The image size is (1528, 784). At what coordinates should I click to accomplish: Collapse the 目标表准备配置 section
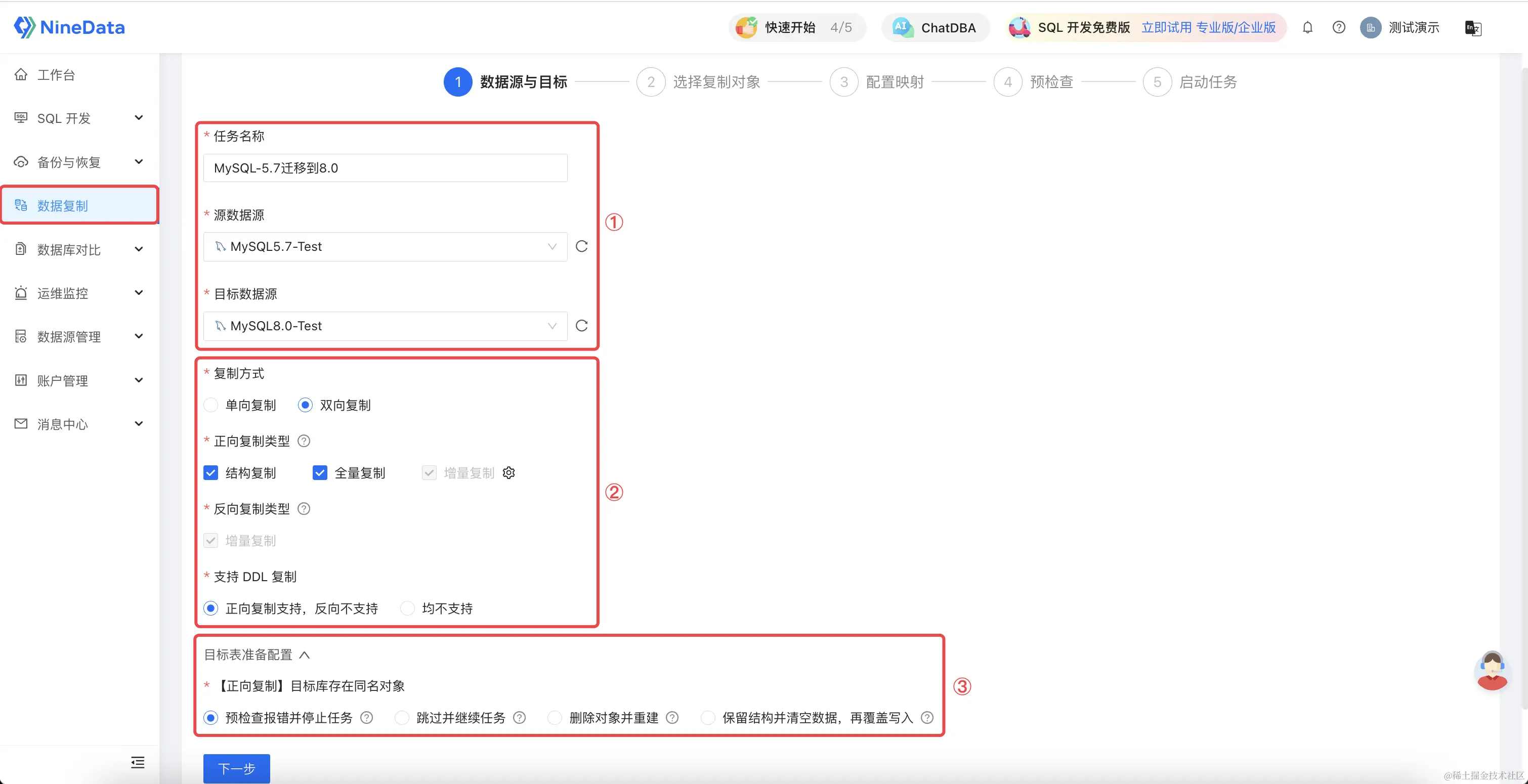(306, 655)
